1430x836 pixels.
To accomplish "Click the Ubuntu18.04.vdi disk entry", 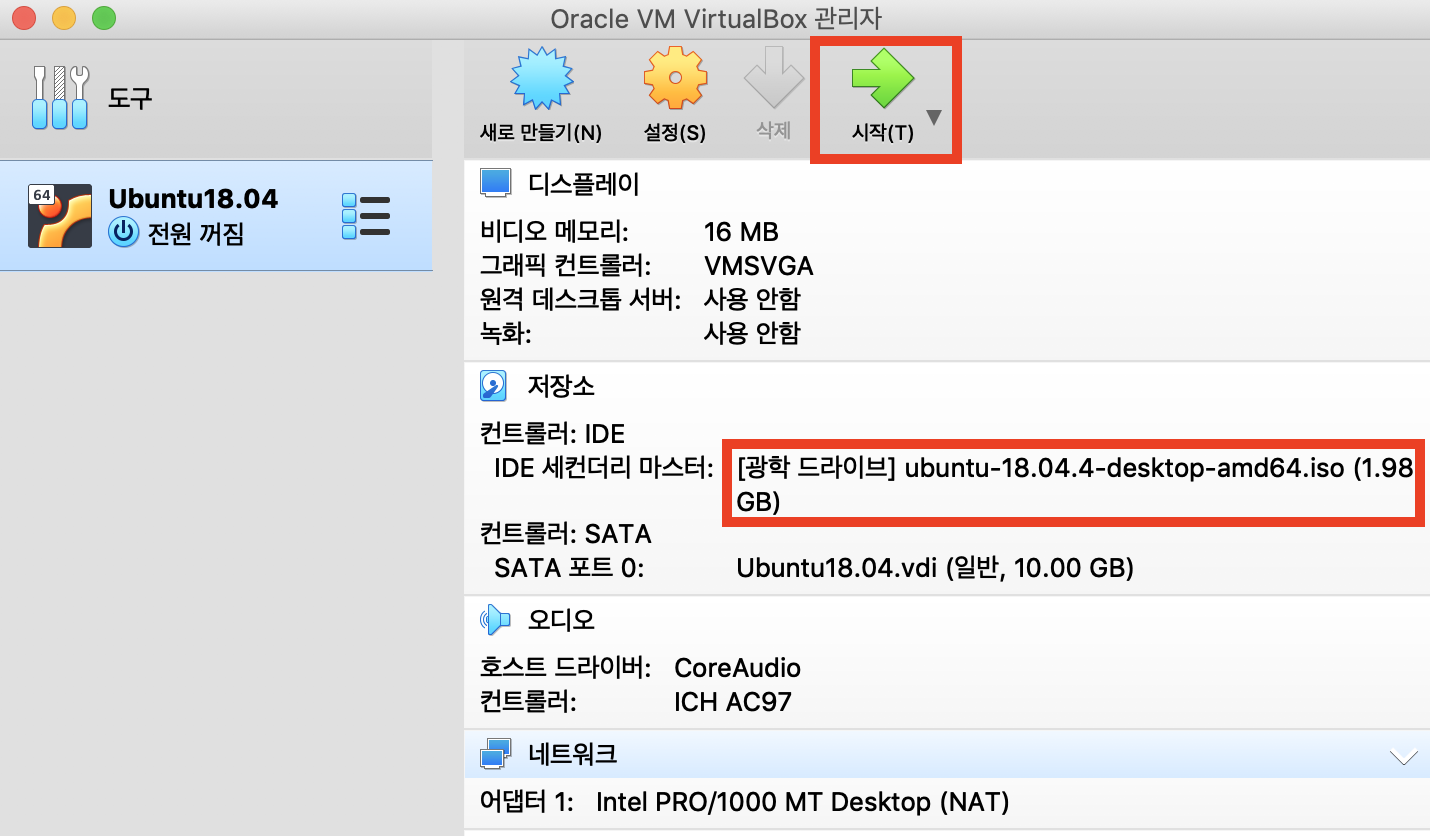I will tap(935, 568).
